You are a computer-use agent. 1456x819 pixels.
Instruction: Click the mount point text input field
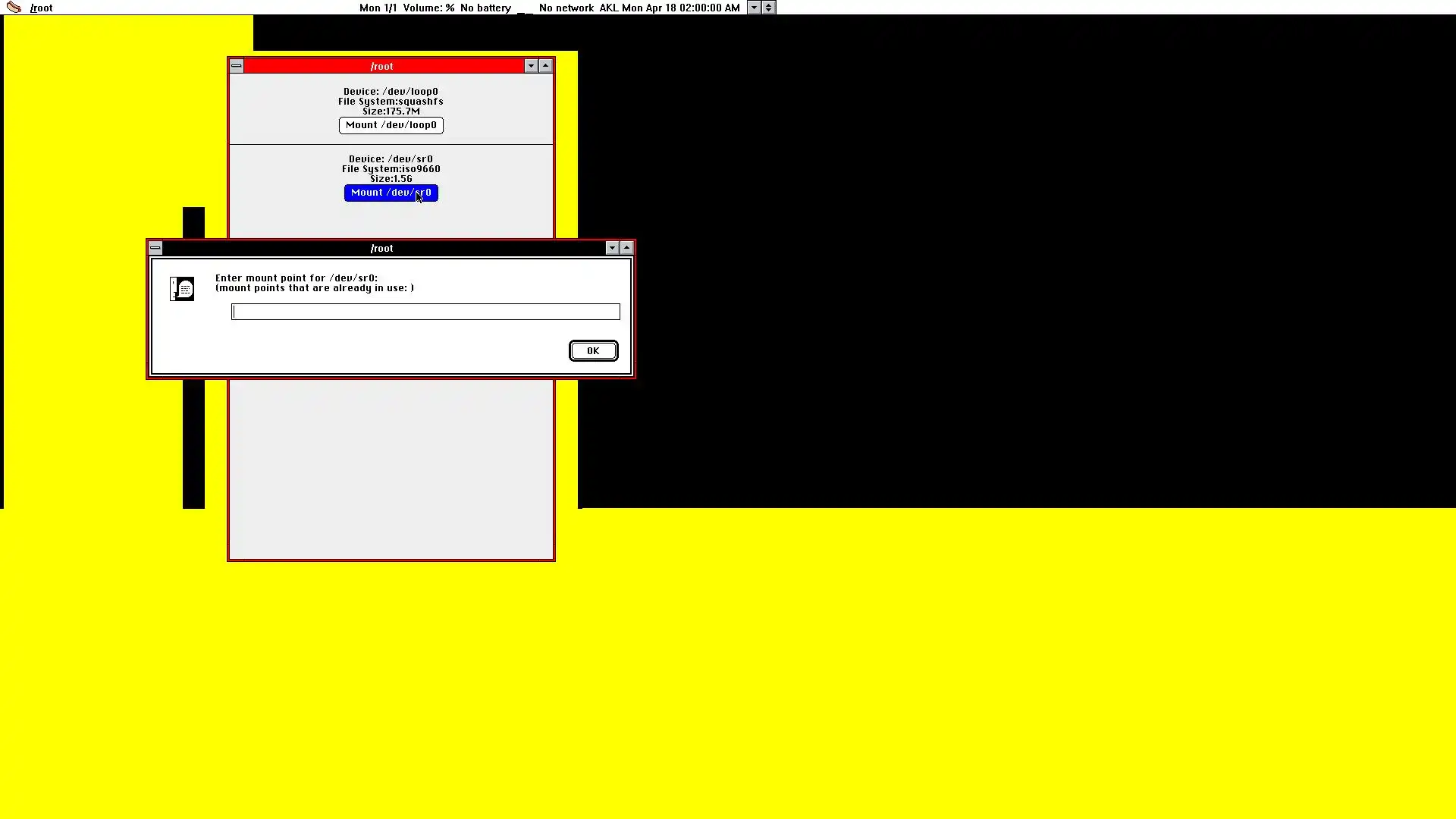click(x=425, y=312)
